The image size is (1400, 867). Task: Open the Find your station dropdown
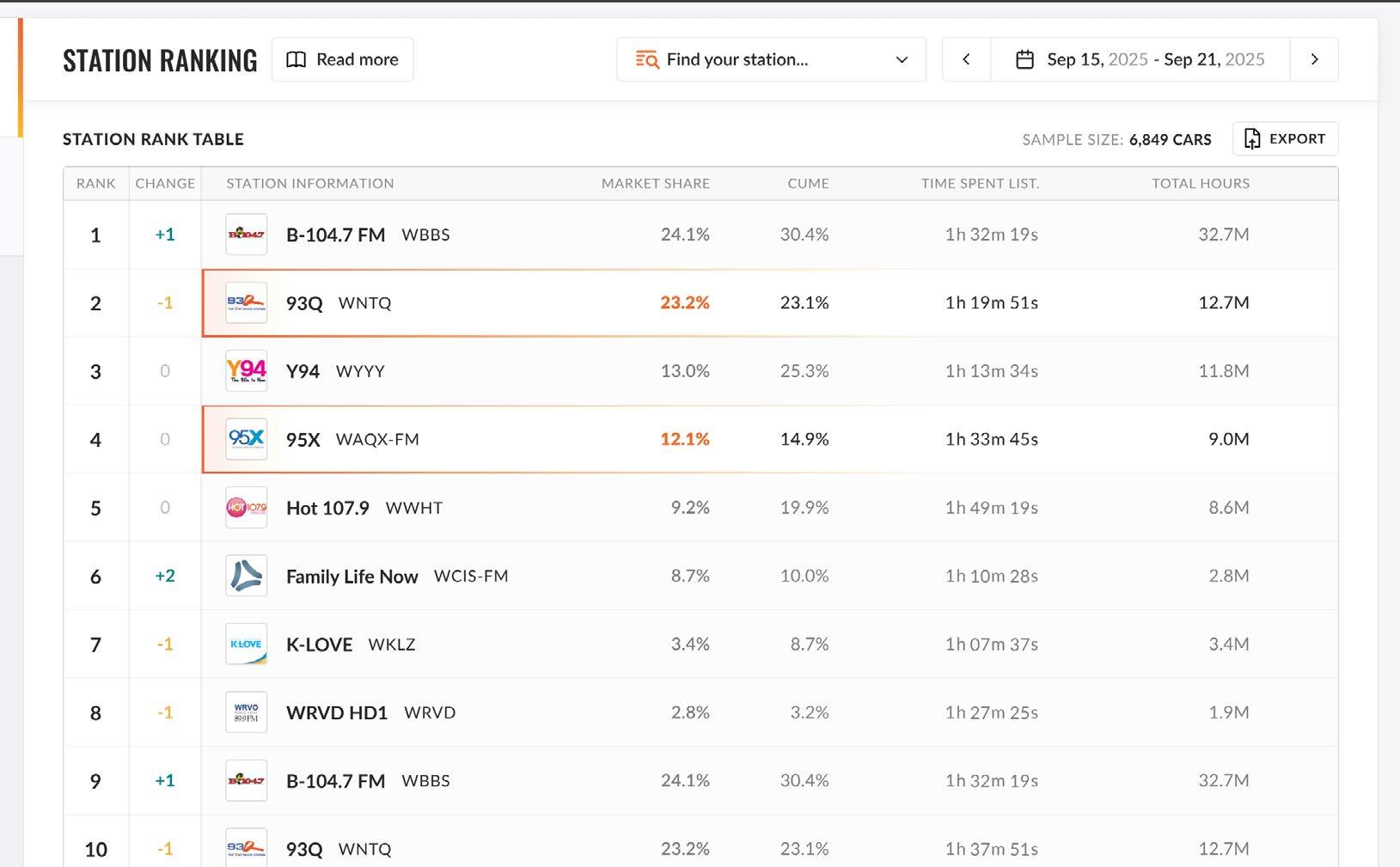[x=771, y=59]
